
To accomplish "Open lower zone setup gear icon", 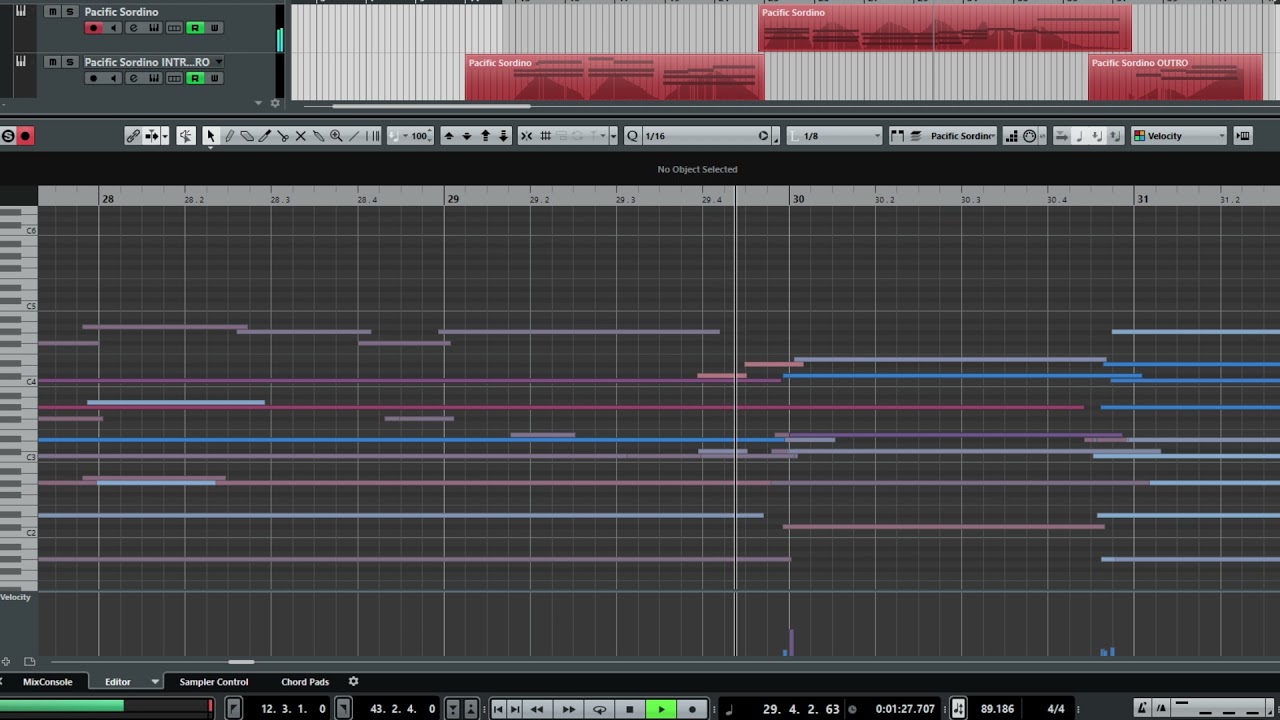I will click(x=353, y=682).
